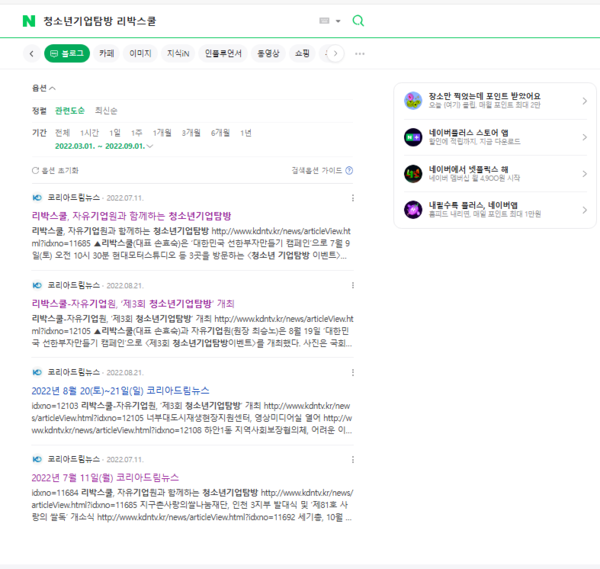600x569 pixels.
Task: Click the 네이버플러스 스토어 앱 icon
Action: (413, 137)
